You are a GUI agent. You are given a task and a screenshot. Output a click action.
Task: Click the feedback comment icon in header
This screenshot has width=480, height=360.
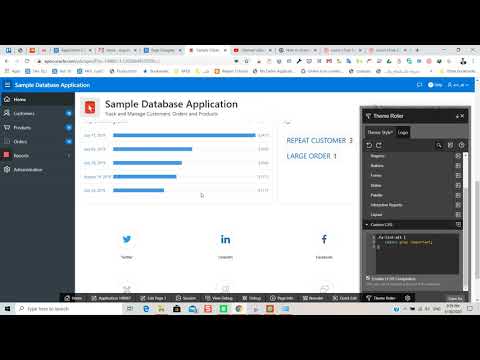coord(419,85)
